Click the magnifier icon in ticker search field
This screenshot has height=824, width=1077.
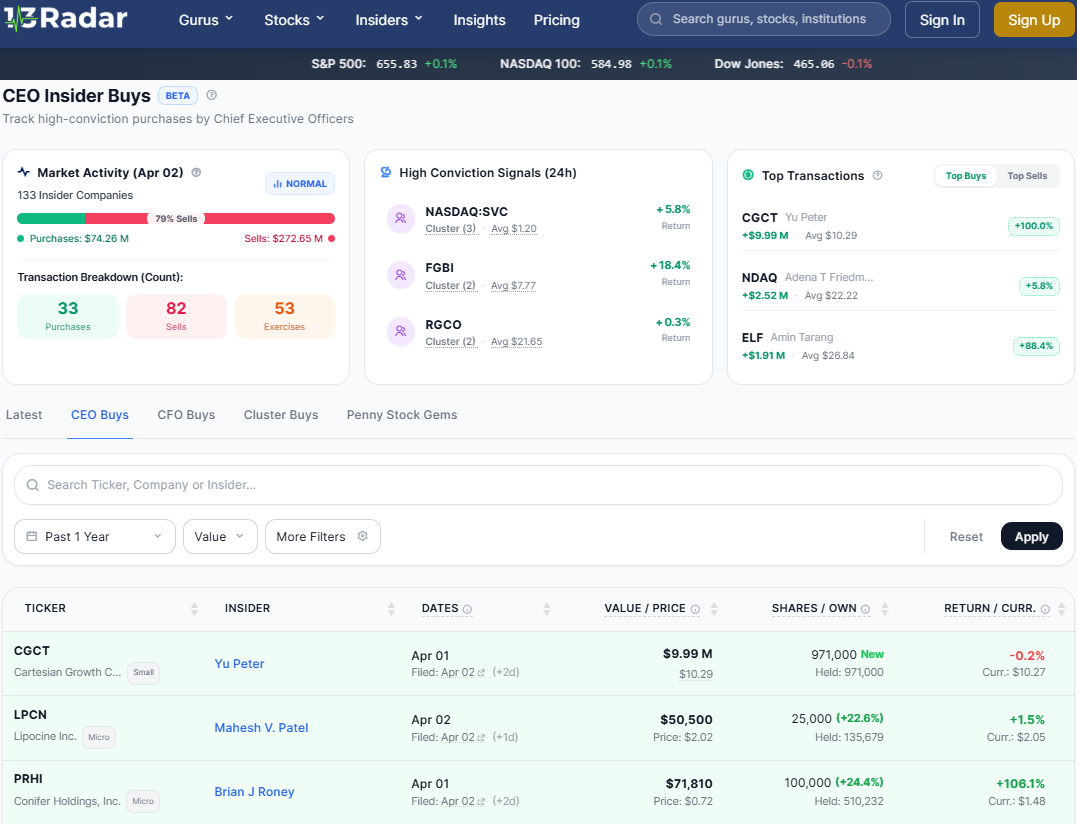pyautogui.click(x=32, y=485)
